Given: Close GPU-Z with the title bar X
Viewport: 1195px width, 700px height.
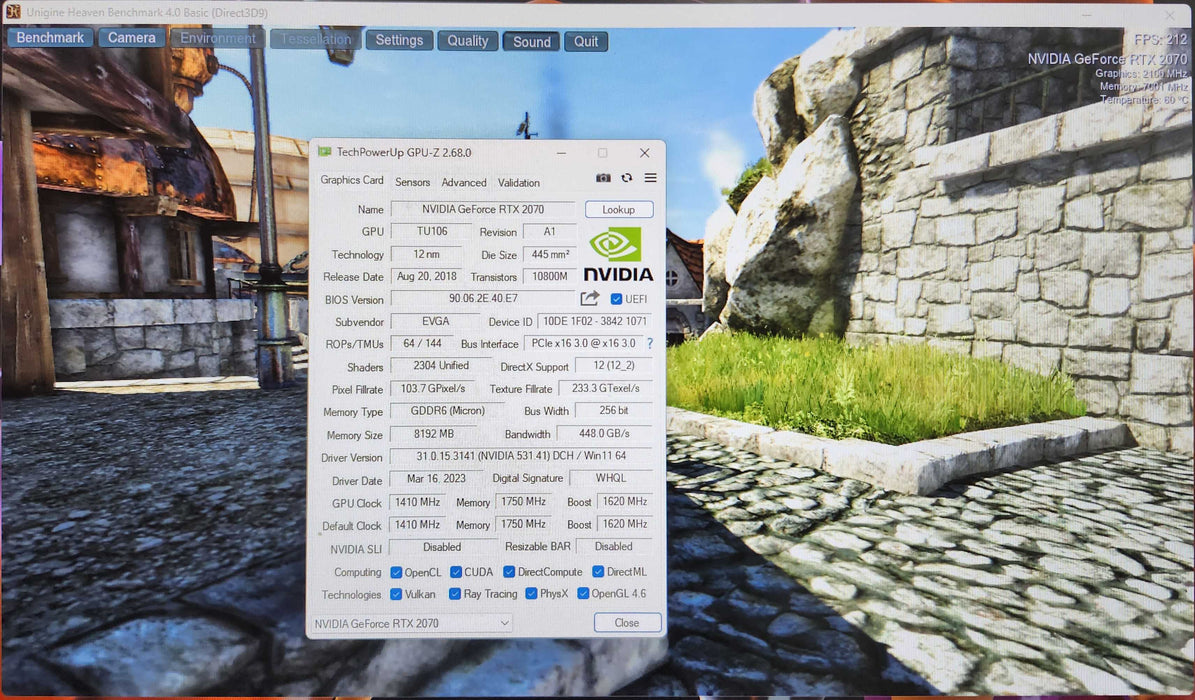Looking at the screenshot, I should [x=645, y=153].
